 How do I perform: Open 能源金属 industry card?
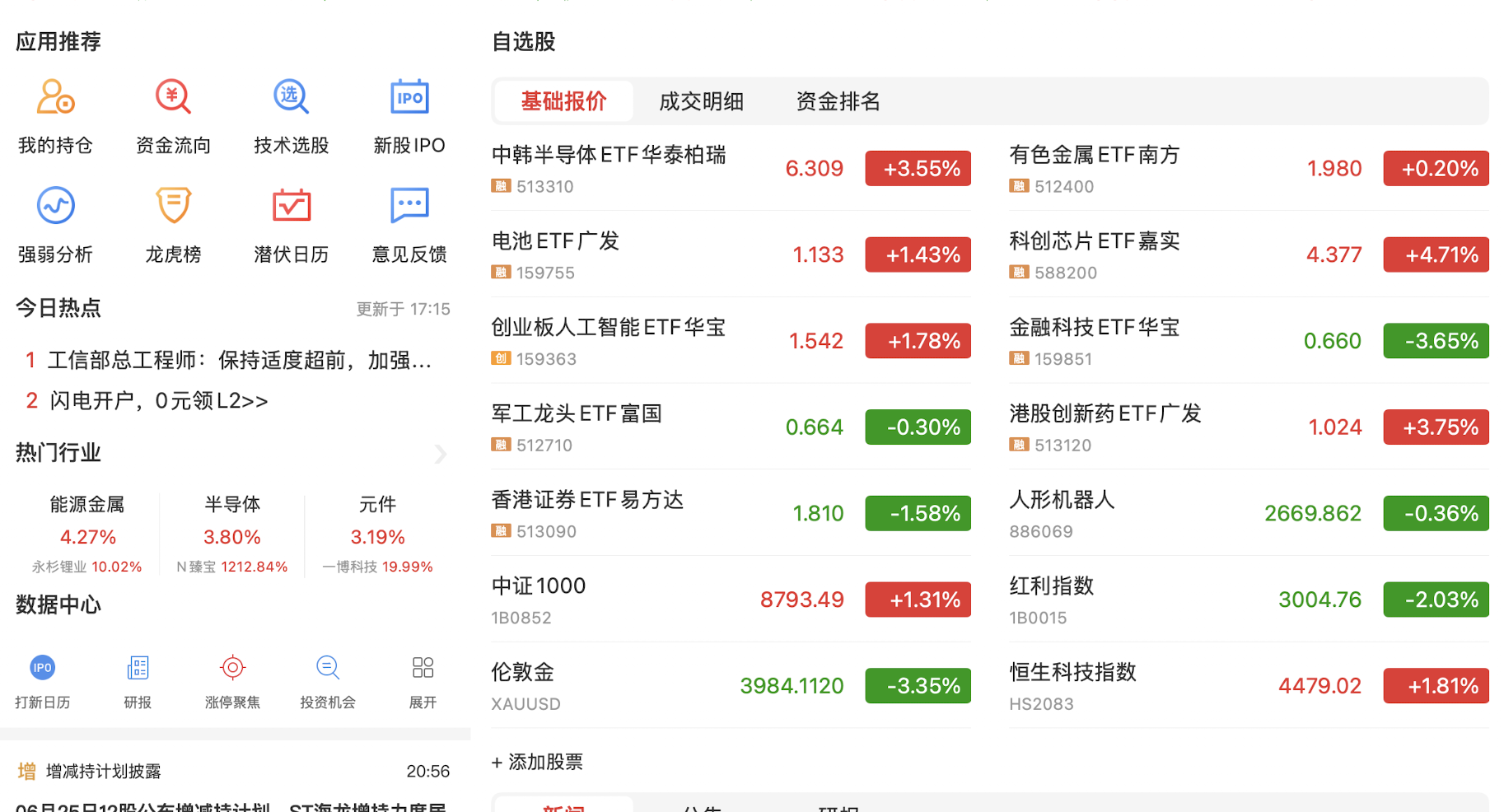(x=87, y=534)
